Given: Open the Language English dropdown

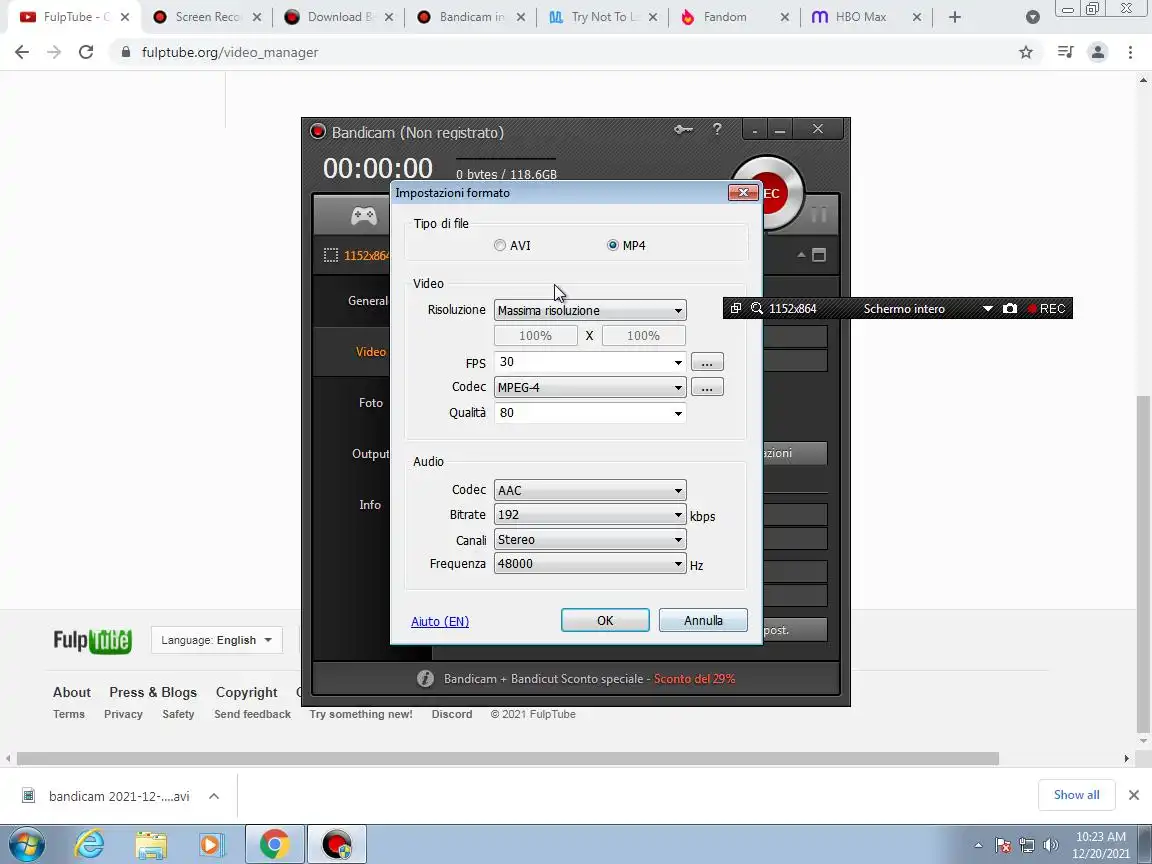Looking at the screenshot, I should pyautogui.click(x=217, y=640).
